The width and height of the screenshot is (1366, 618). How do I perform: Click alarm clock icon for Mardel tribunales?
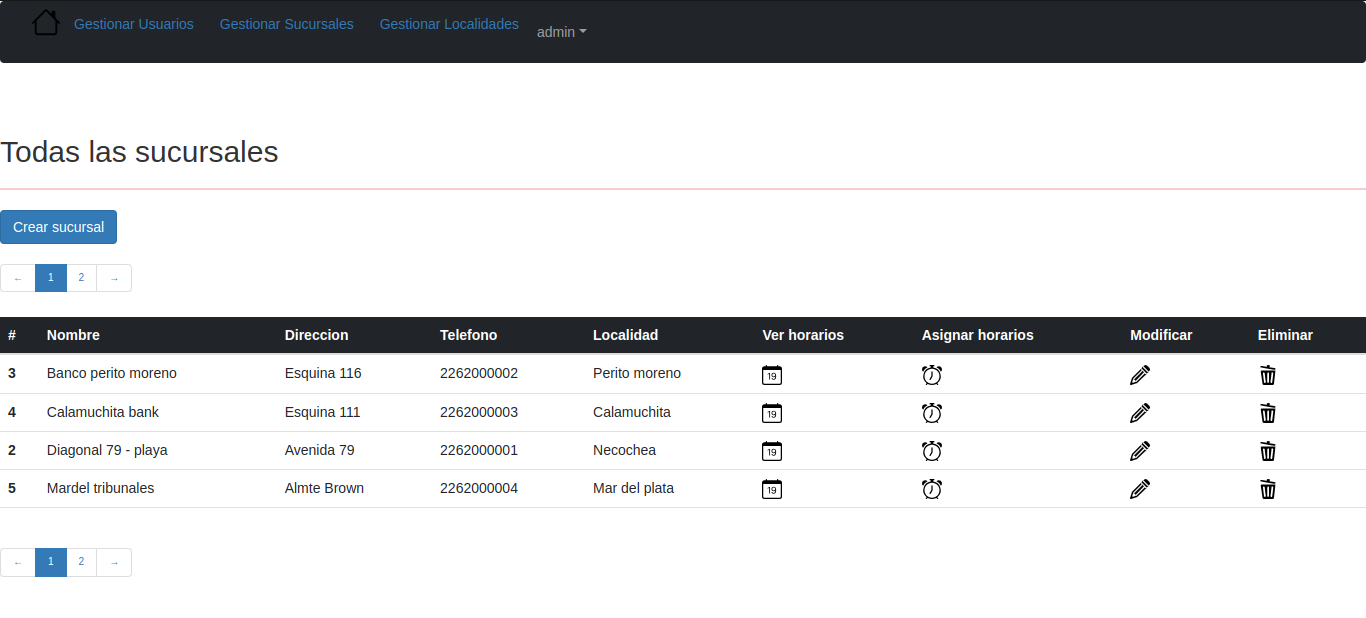pos(931,489)
